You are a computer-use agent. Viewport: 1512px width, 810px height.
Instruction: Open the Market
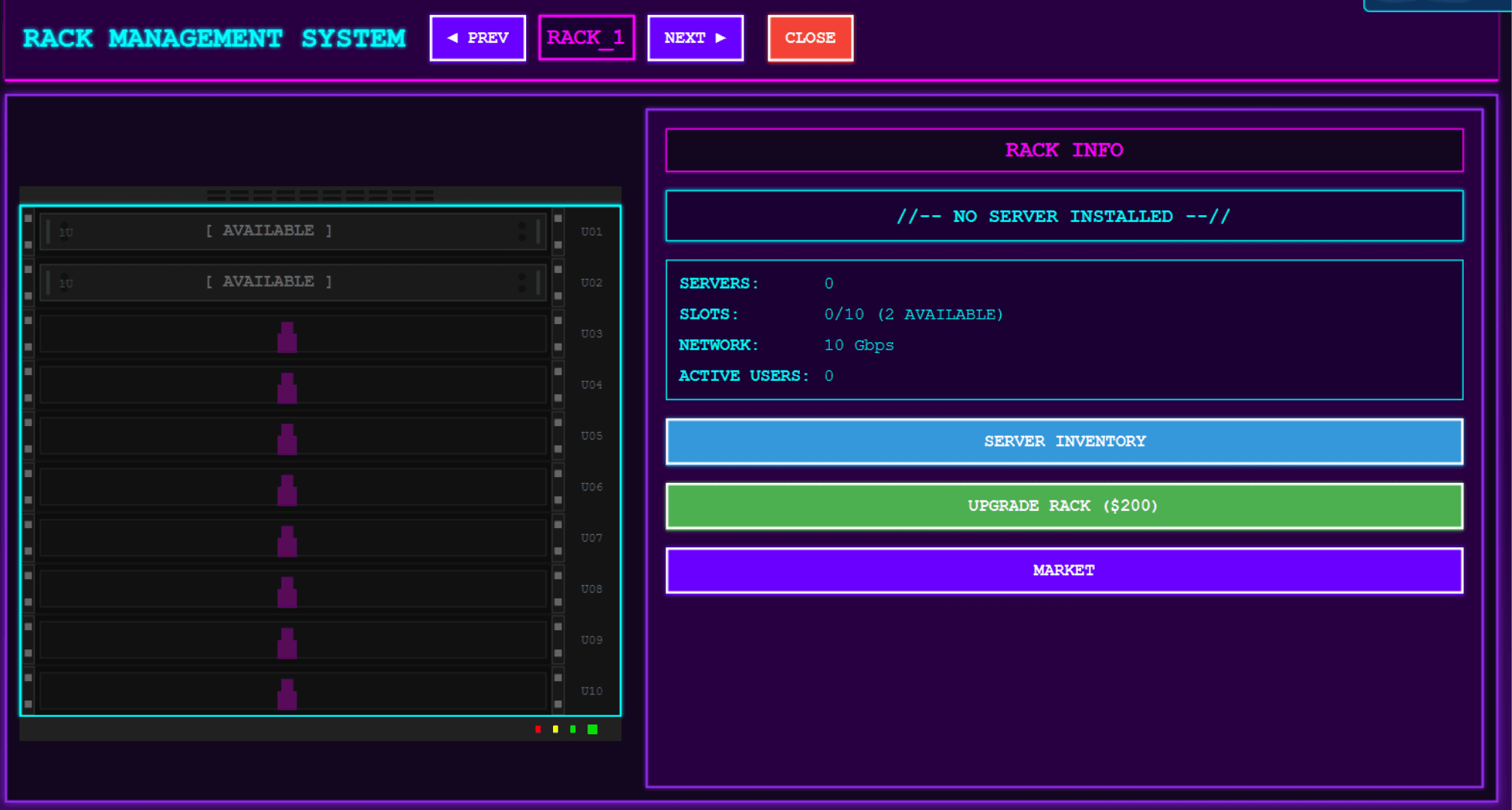click(1063, 570)
